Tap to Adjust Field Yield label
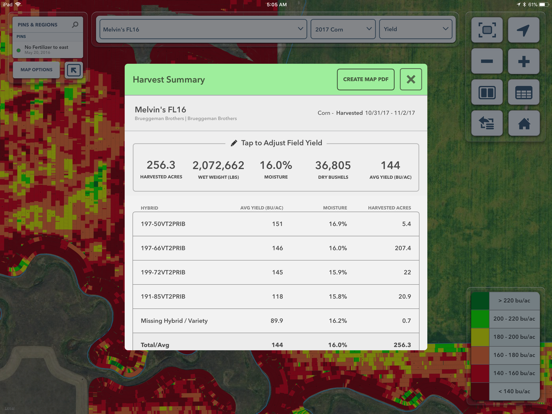 282,143
